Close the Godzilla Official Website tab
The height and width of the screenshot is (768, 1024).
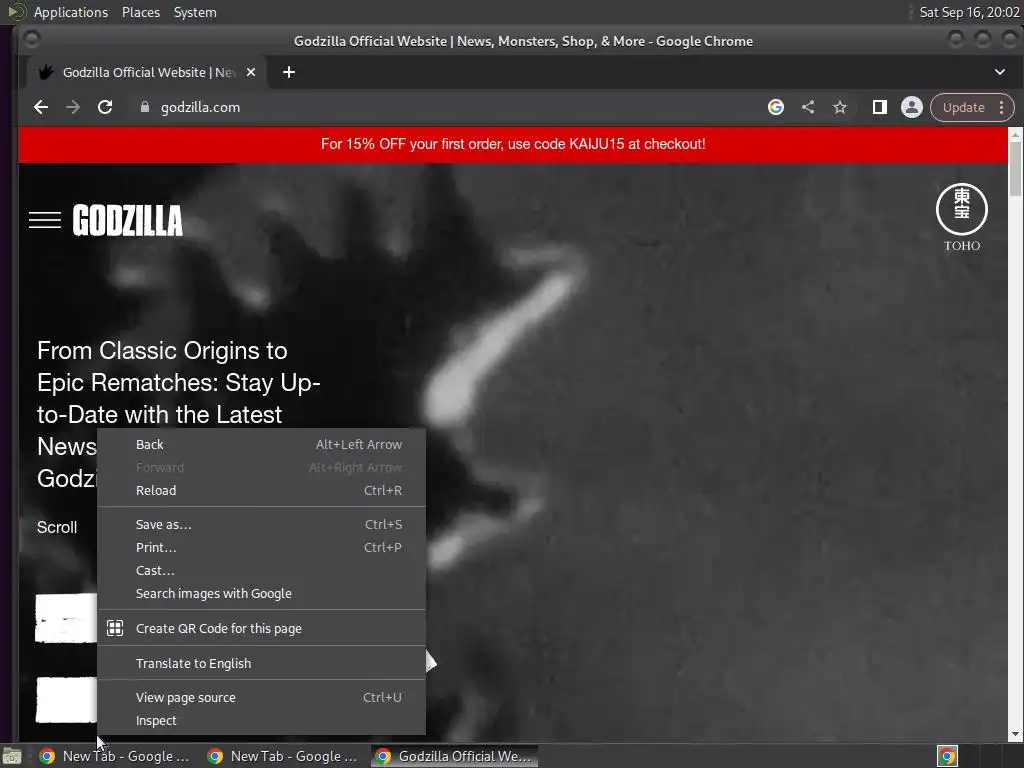[251, 72]
